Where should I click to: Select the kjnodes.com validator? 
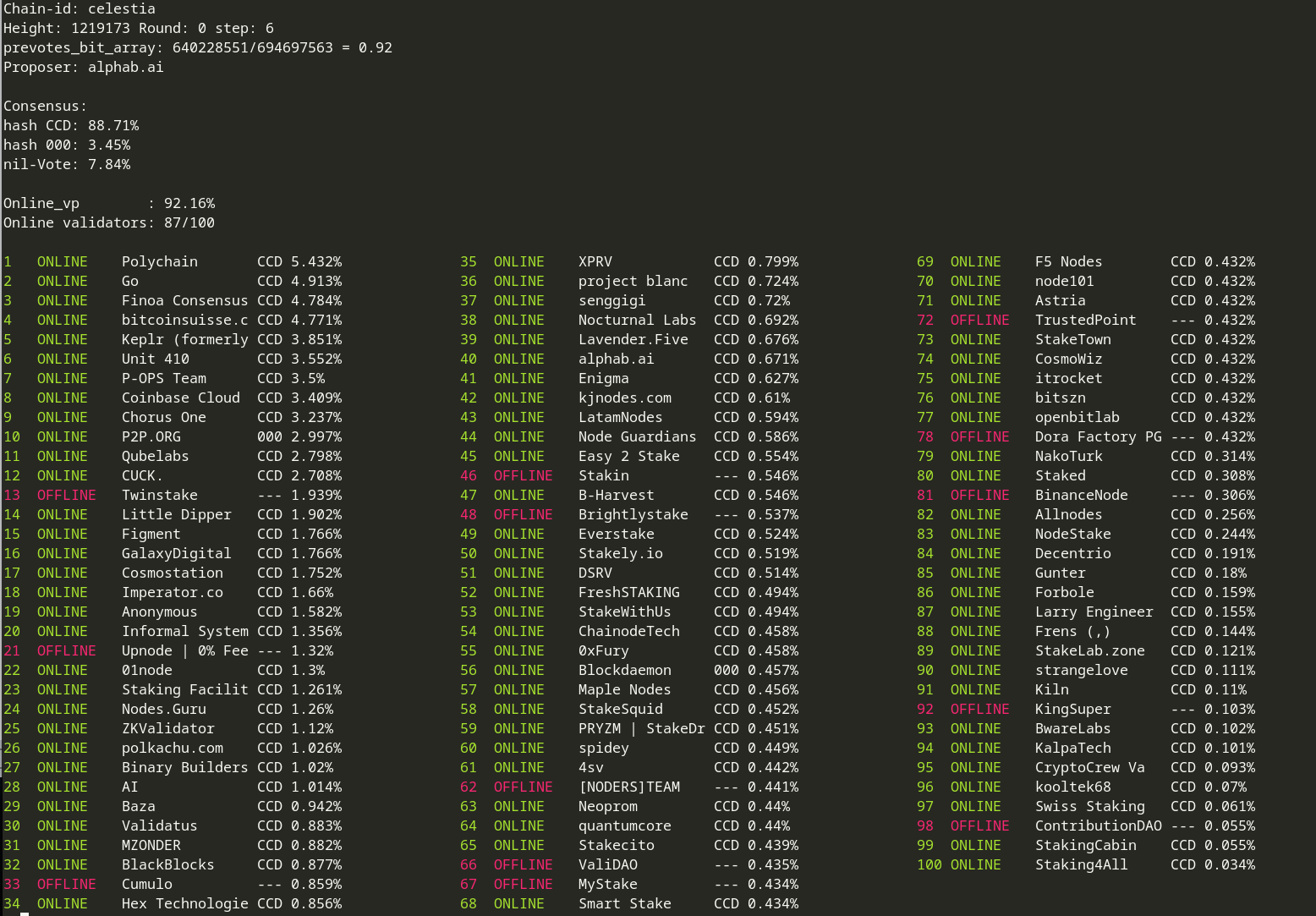625,398
